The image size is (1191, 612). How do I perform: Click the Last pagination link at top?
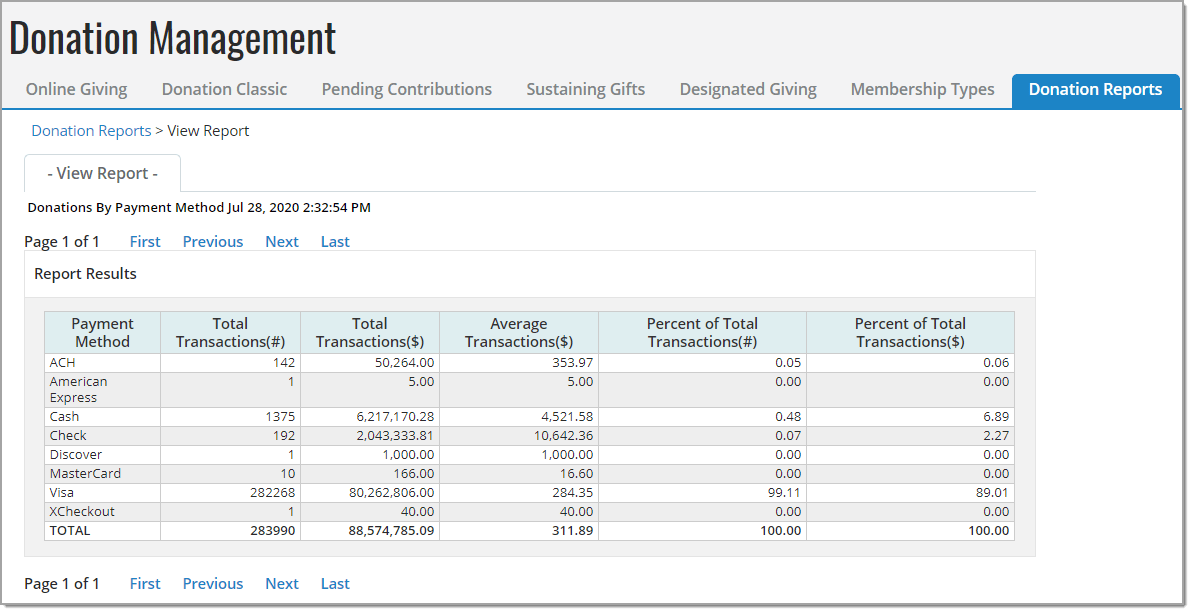(x=334, y=241)
